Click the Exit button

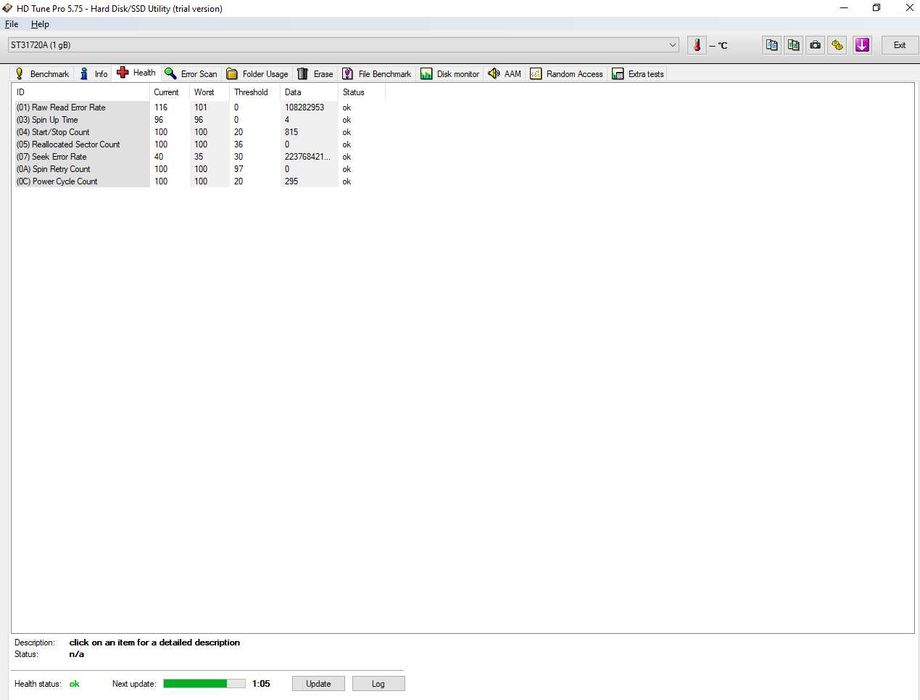pos(899,45)
